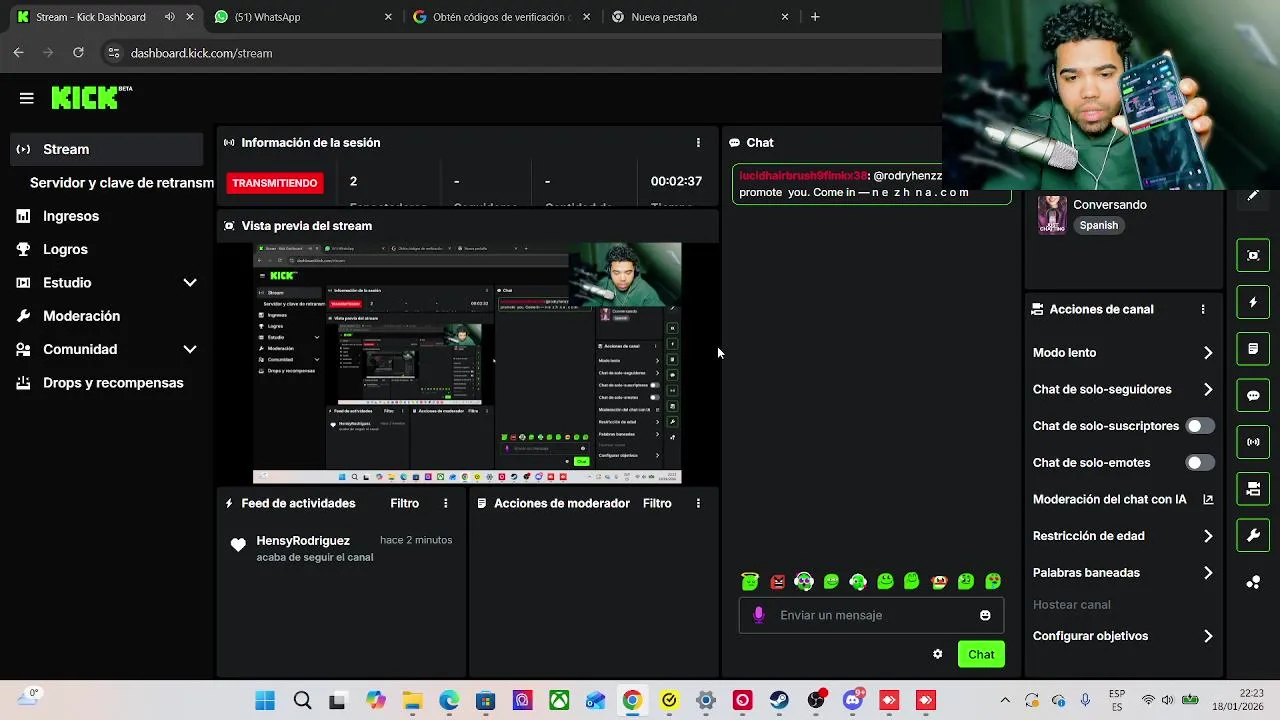1280x720 pixels.
Task: Open the emoji picker in message box
Action: click(x=985, y=615)
